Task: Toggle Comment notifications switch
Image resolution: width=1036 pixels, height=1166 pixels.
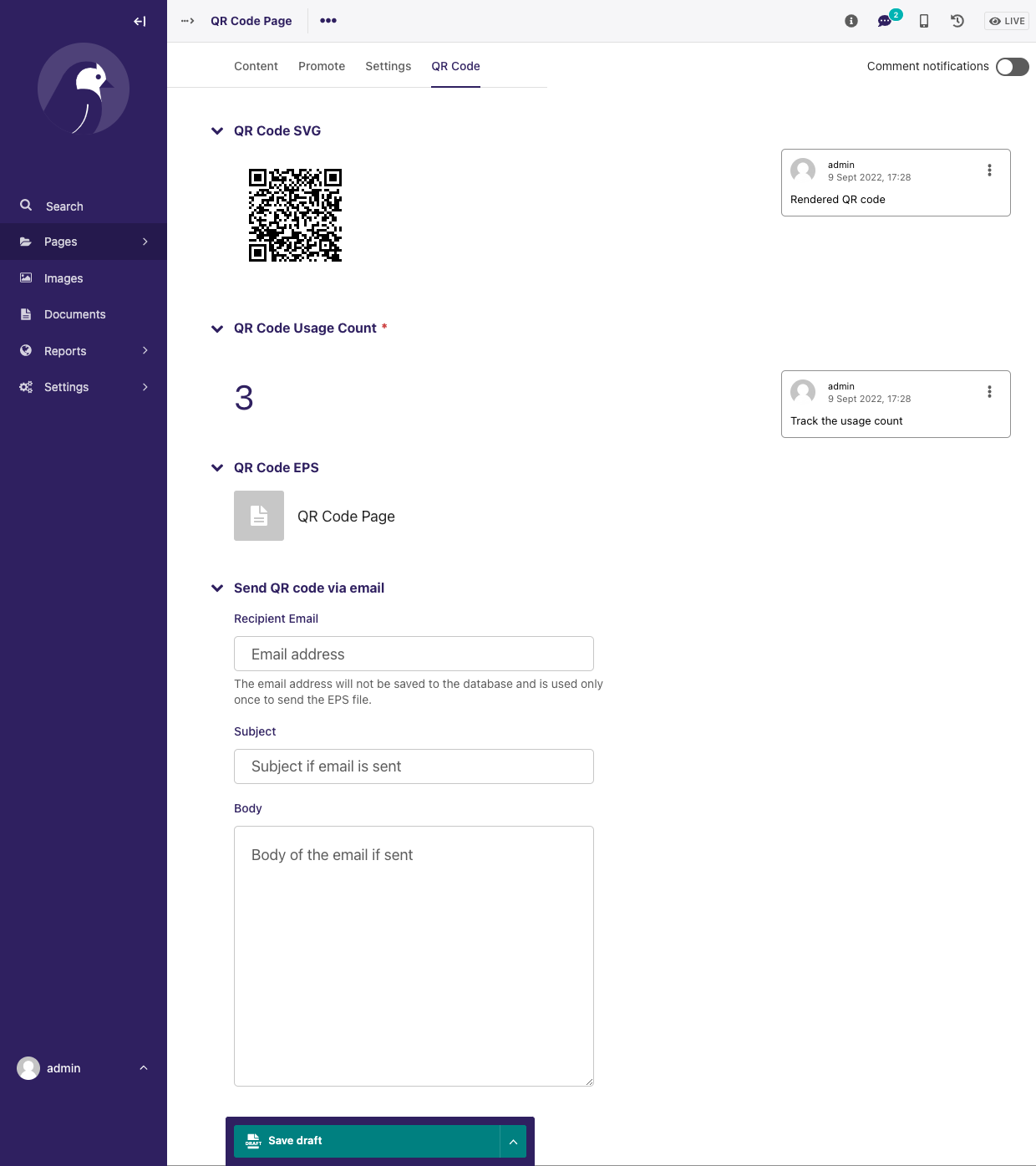Action: tap(1013, 67)
